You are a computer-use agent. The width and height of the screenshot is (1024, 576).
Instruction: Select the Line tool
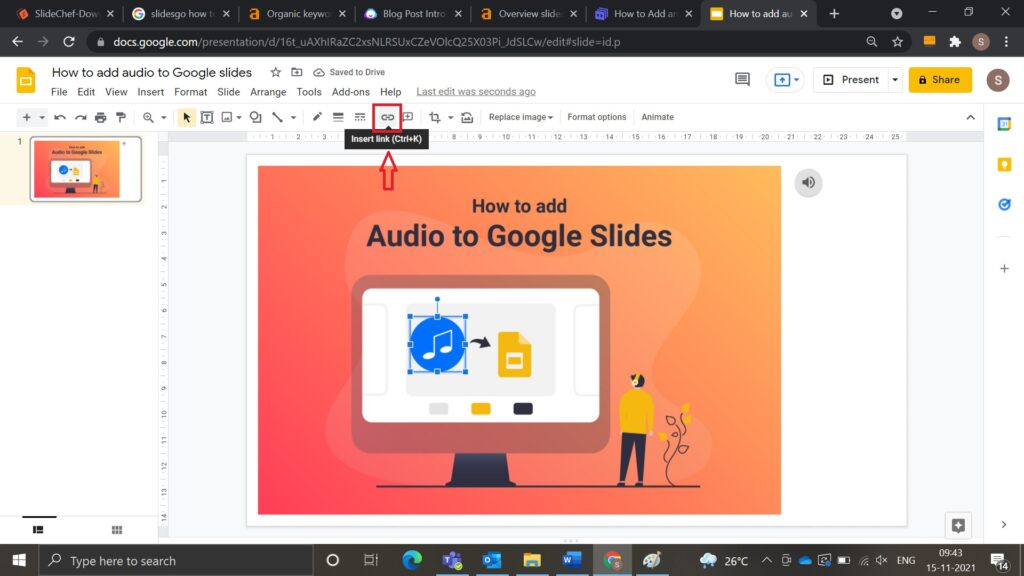pyautogui.click(x=278, y=118)
